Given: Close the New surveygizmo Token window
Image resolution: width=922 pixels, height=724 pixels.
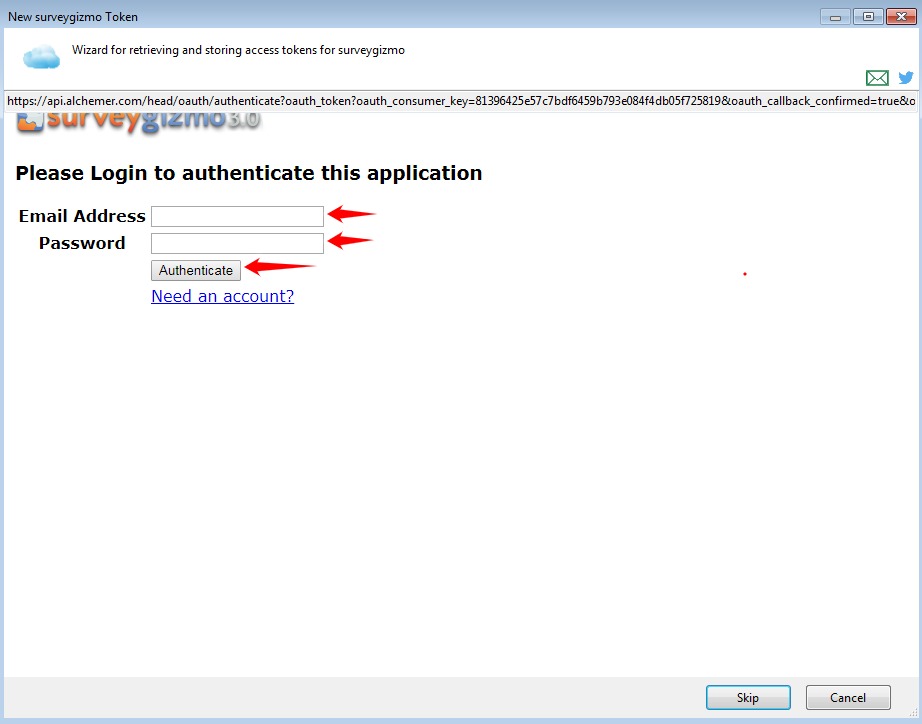Looking at the screenshot, I should click(901, 16).
